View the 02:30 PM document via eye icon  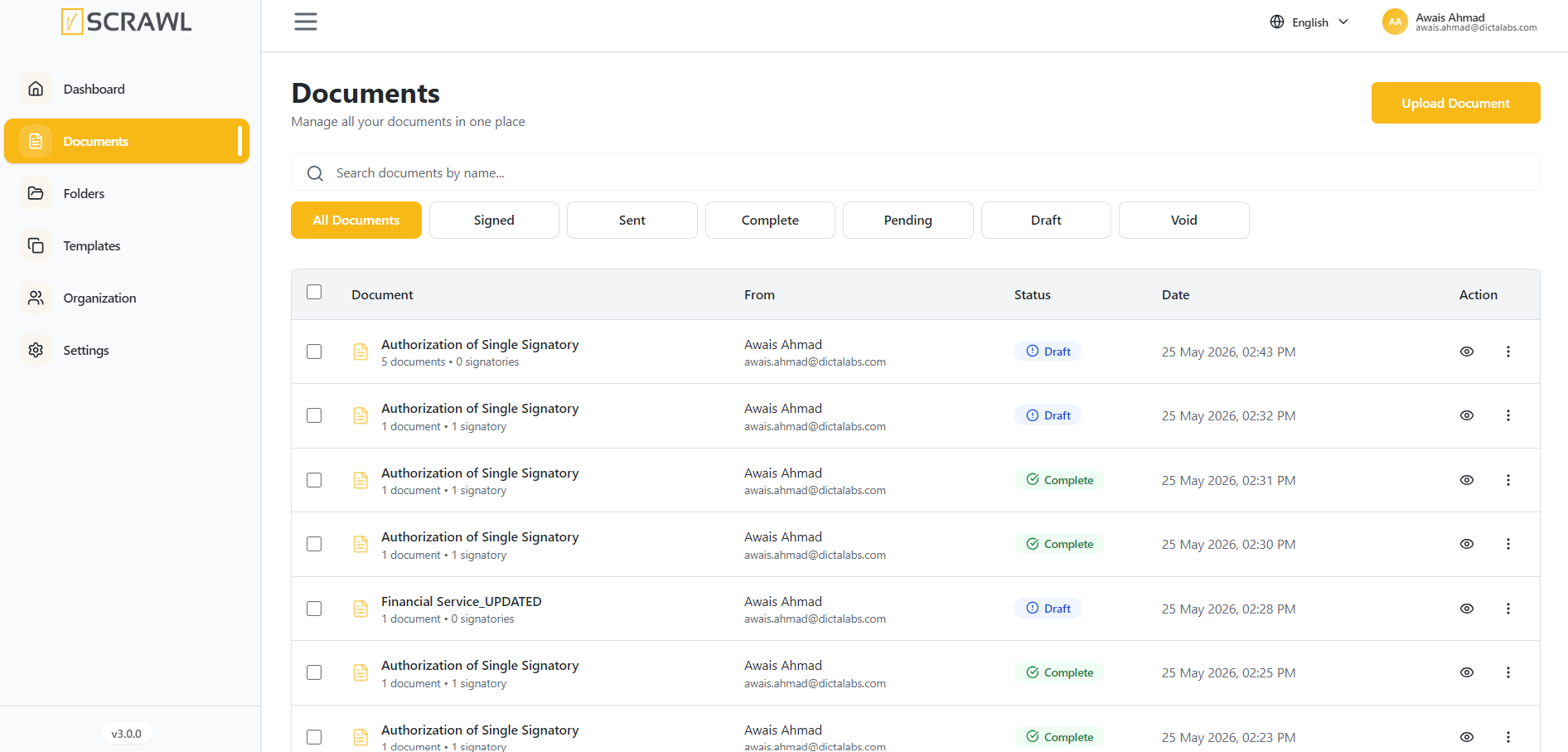[1467, 544]
